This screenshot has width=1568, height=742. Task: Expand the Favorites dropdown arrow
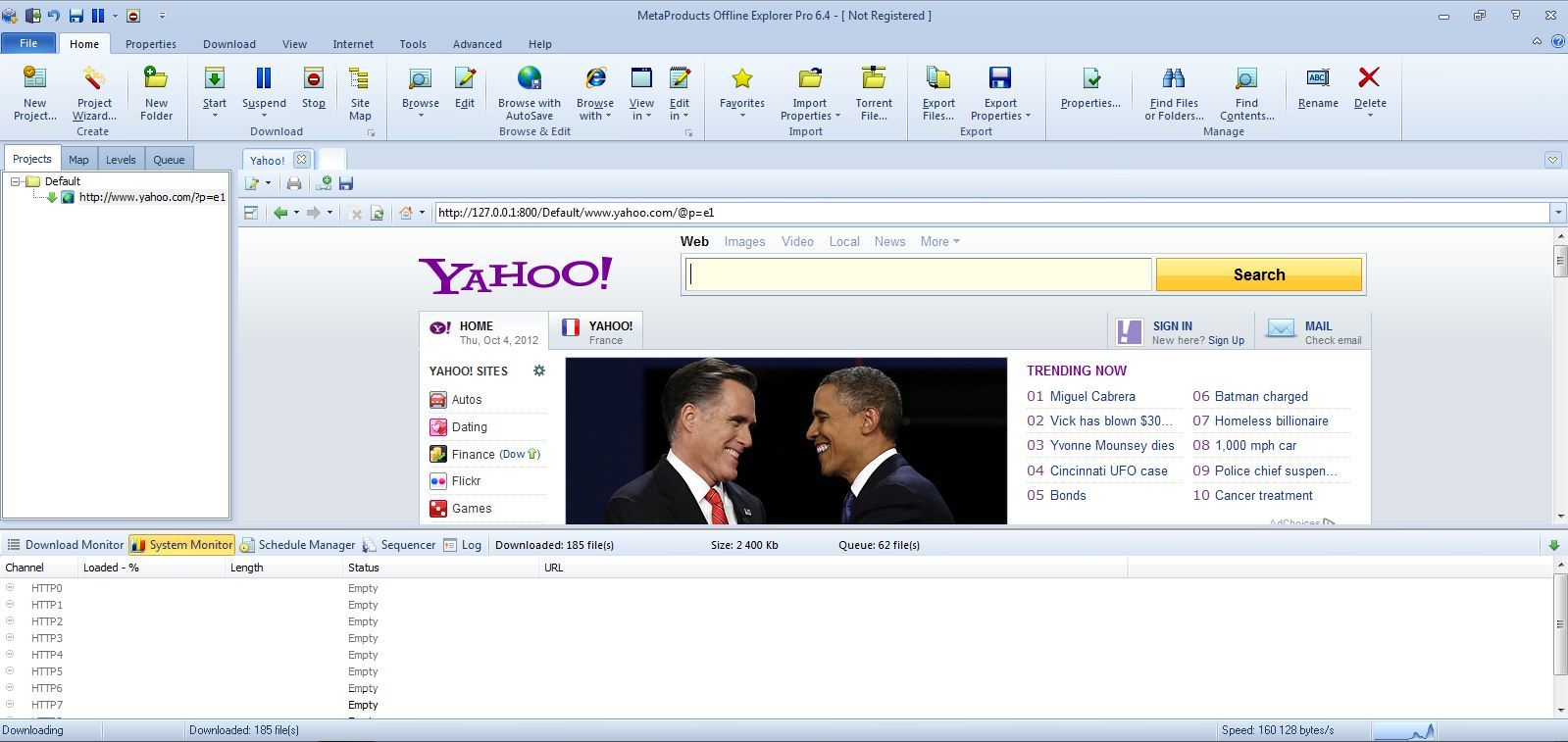742,116
